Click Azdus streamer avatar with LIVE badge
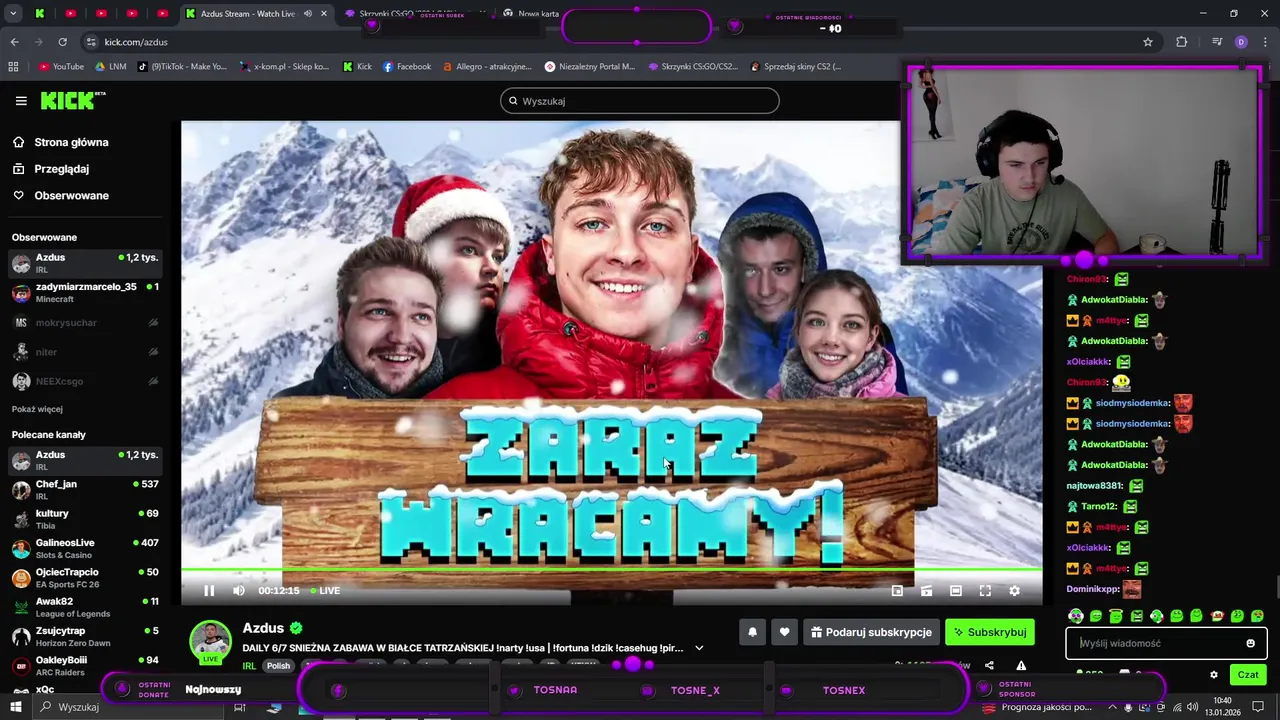Image resolution: width=1280 pixels, height=720 pixels. pos(210,642)
